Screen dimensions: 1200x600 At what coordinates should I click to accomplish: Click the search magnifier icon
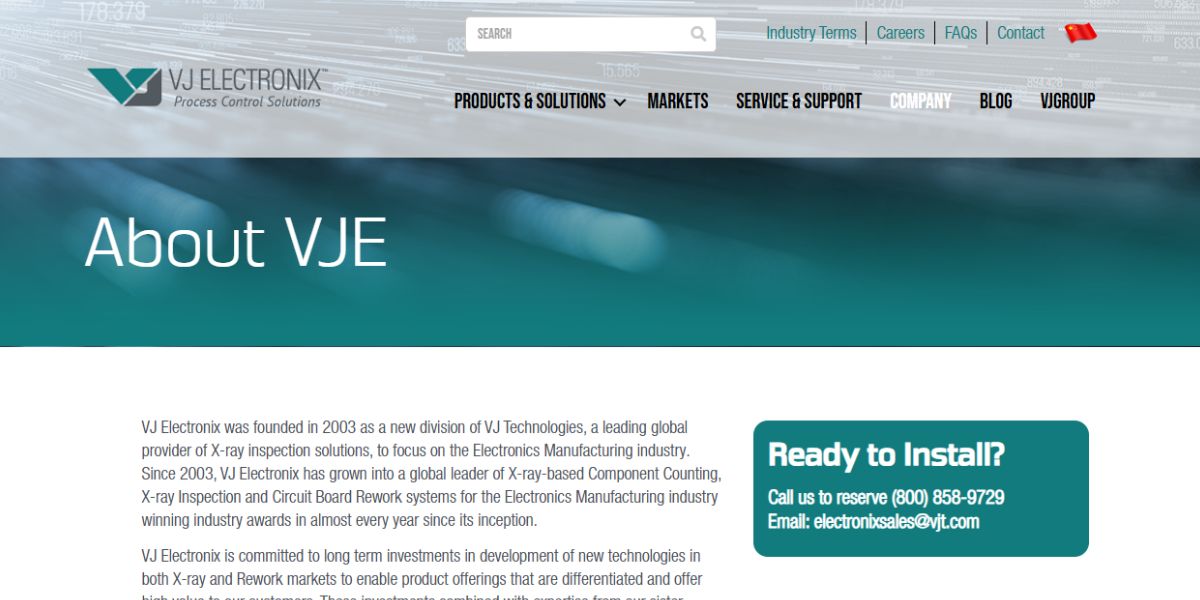click(x=697, y=33)
